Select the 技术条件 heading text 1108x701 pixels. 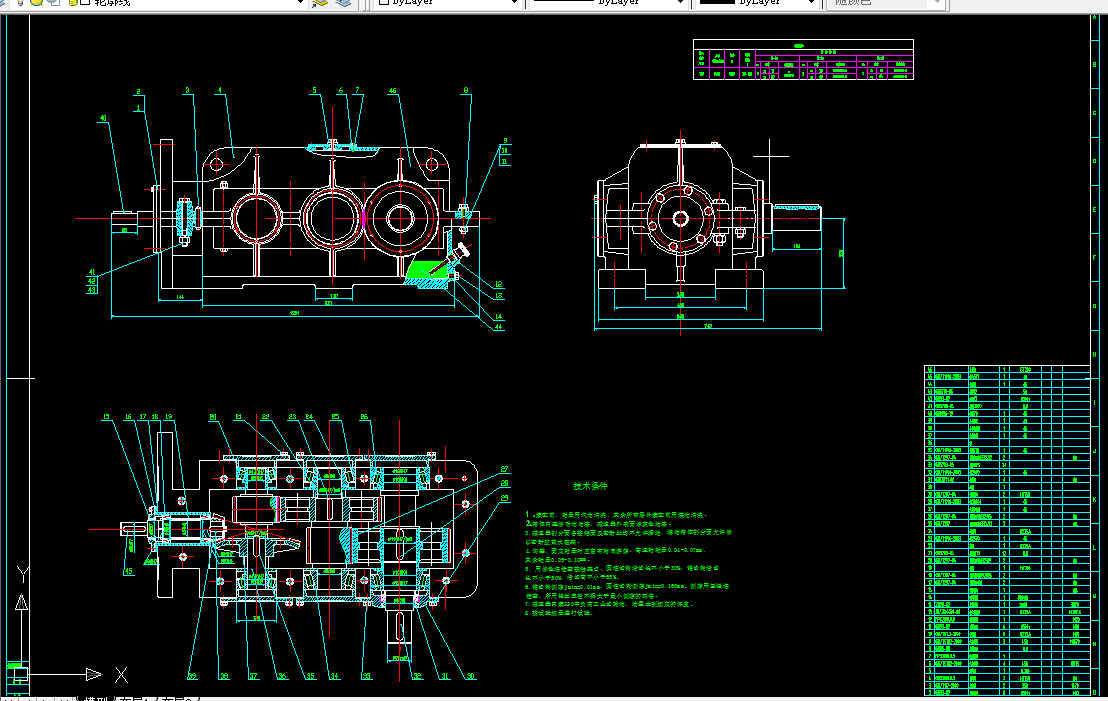590,486
